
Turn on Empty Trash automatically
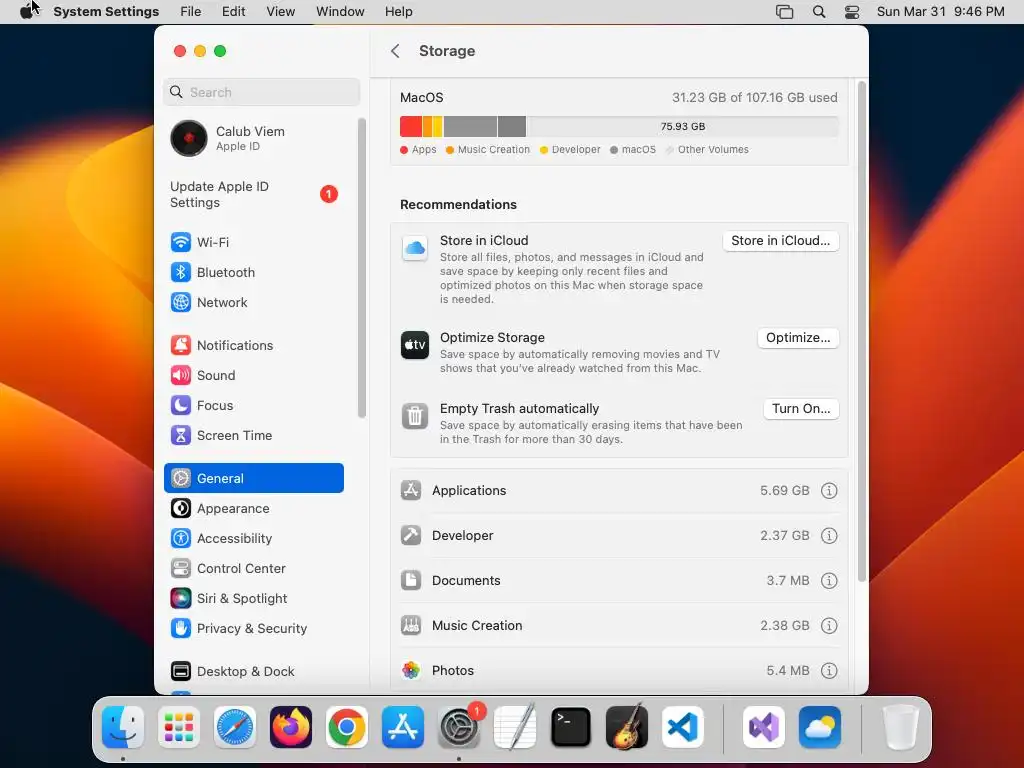801,409
